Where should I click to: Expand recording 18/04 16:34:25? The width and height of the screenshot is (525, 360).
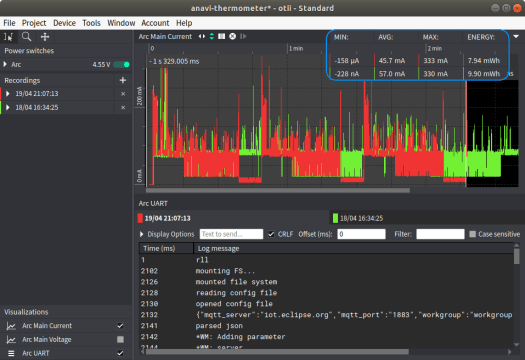(7, 107)
